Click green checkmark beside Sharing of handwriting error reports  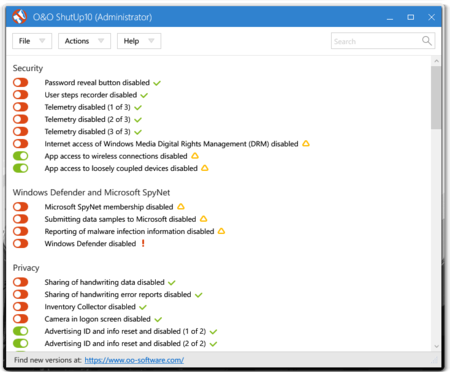(199, 295)
